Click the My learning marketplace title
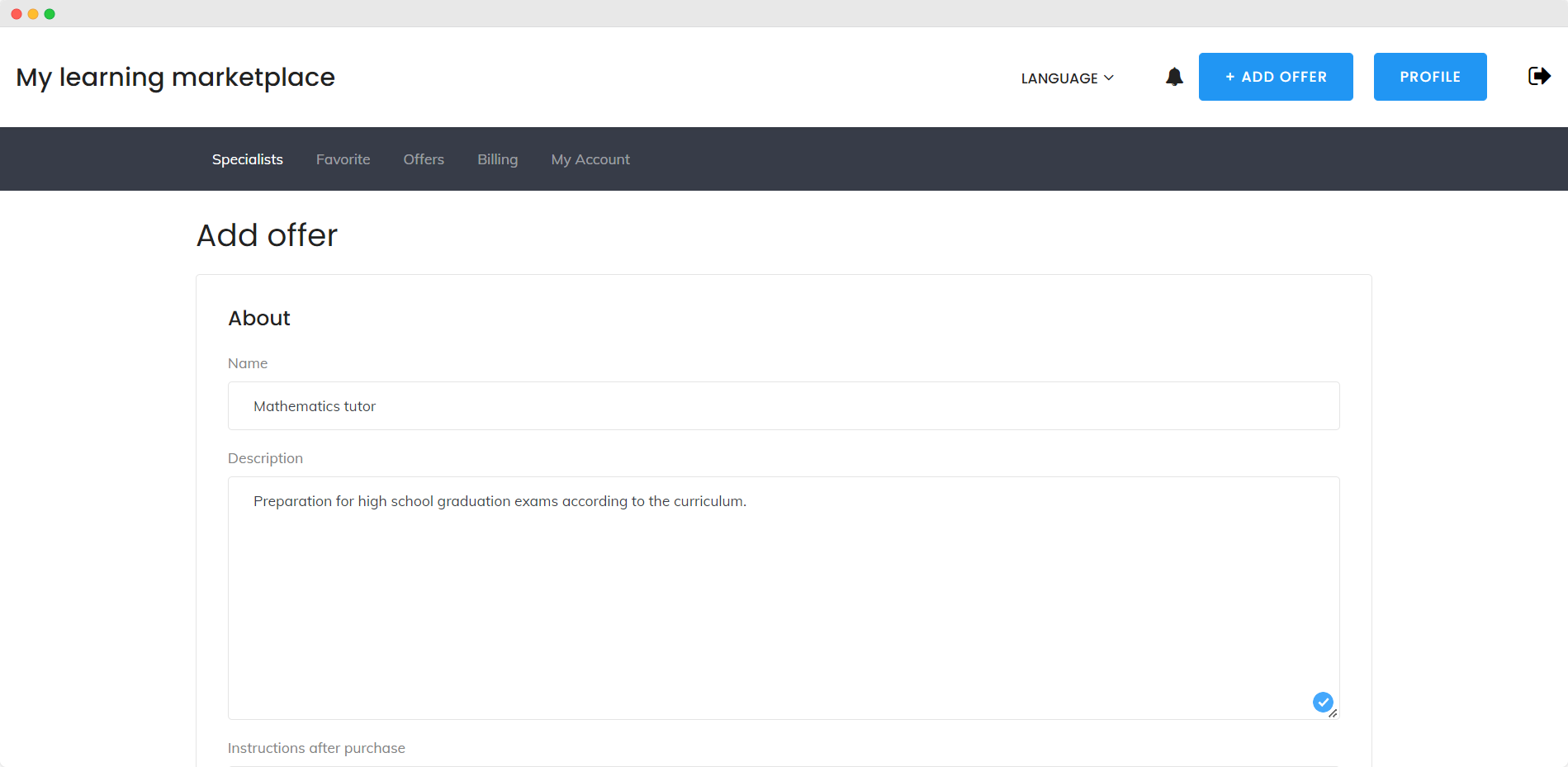1568x767 pixels. 176,77
